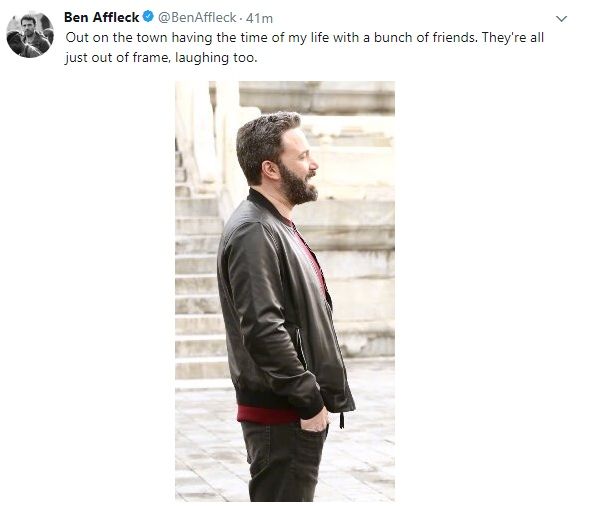Visit the profile via bold author name

[x=101, y=17]
